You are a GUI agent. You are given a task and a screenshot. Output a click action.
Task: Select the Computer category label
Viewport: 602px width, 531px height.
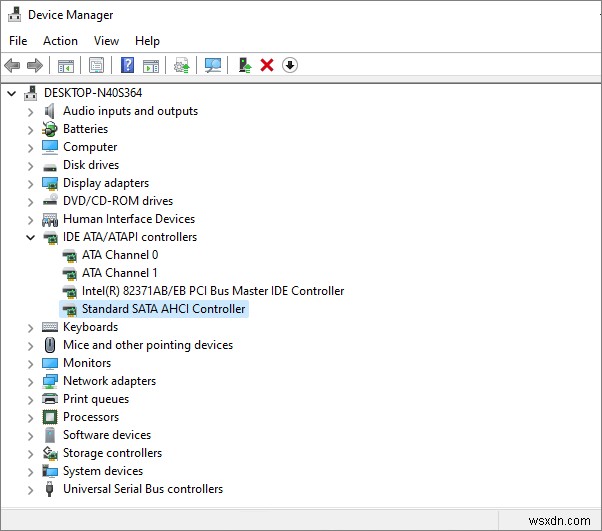coord(90,147)
